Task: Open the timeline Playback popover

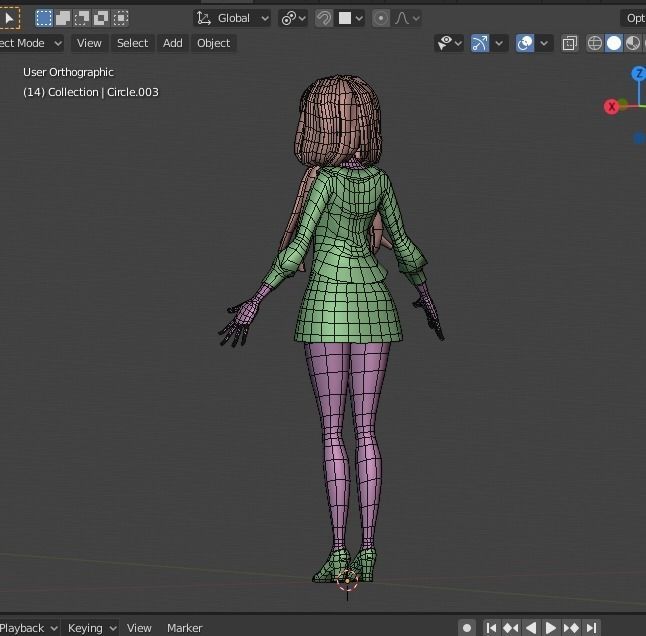Action: [x=28, y=628]
